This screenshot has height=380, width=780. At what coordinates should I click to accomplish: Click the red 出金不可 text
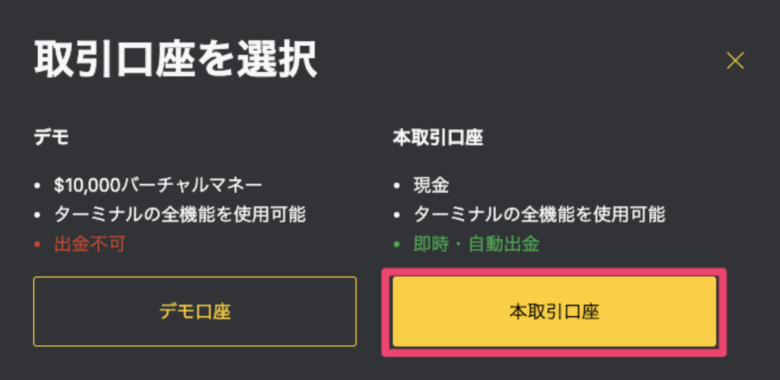tap(90, 244)
